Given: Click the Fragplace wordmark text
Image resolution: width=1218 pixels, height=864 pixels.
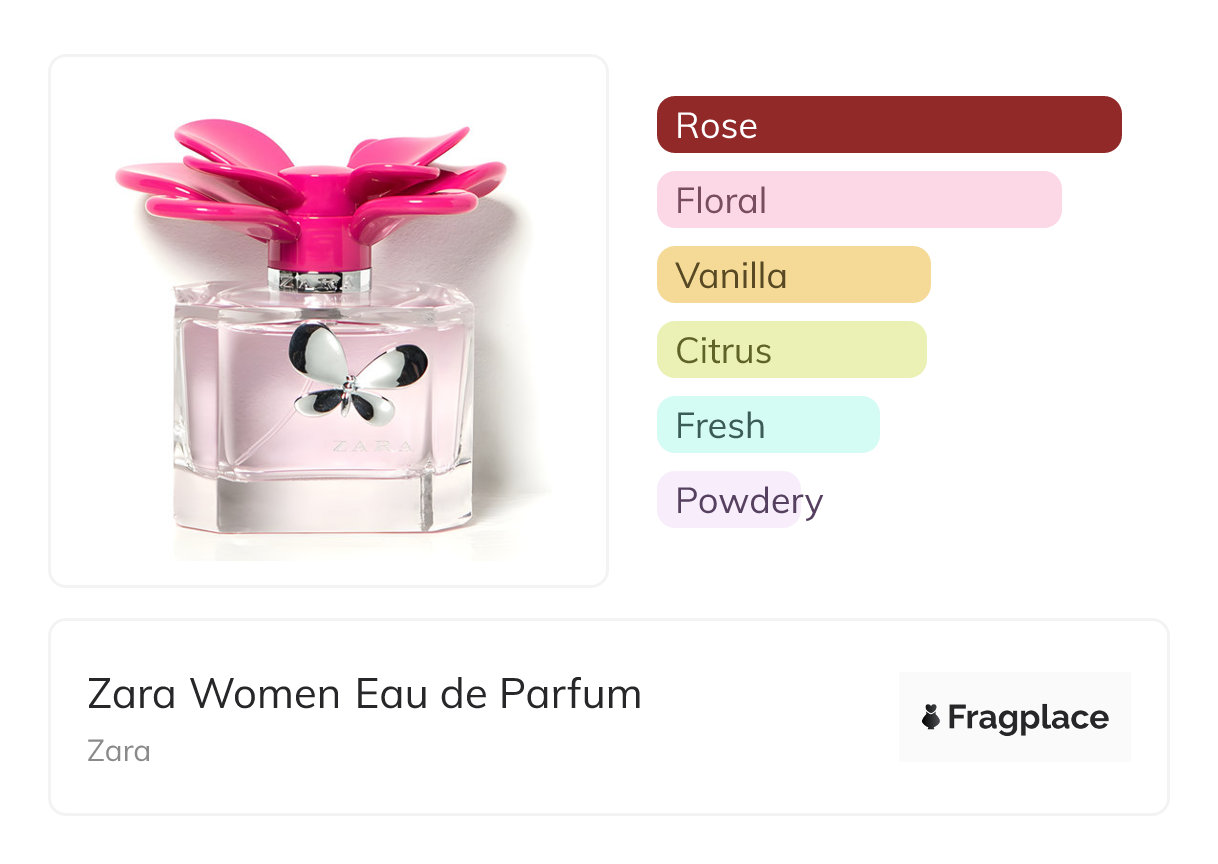Looking at the screenshot, I should click(x=1028, y=718).
